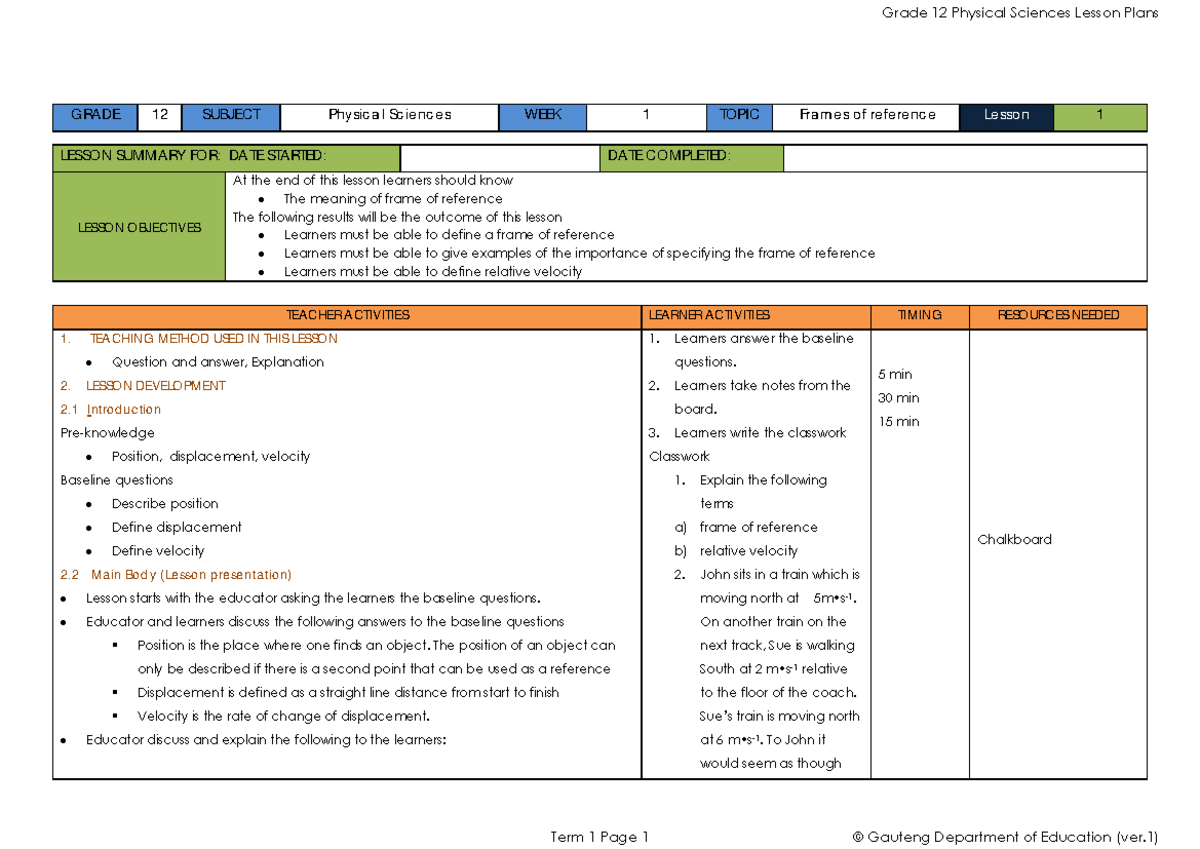
Task: Click 'LESSON SUMMARY FOR: DATE STARTED:' cell
Action: (x=226, y=158)
